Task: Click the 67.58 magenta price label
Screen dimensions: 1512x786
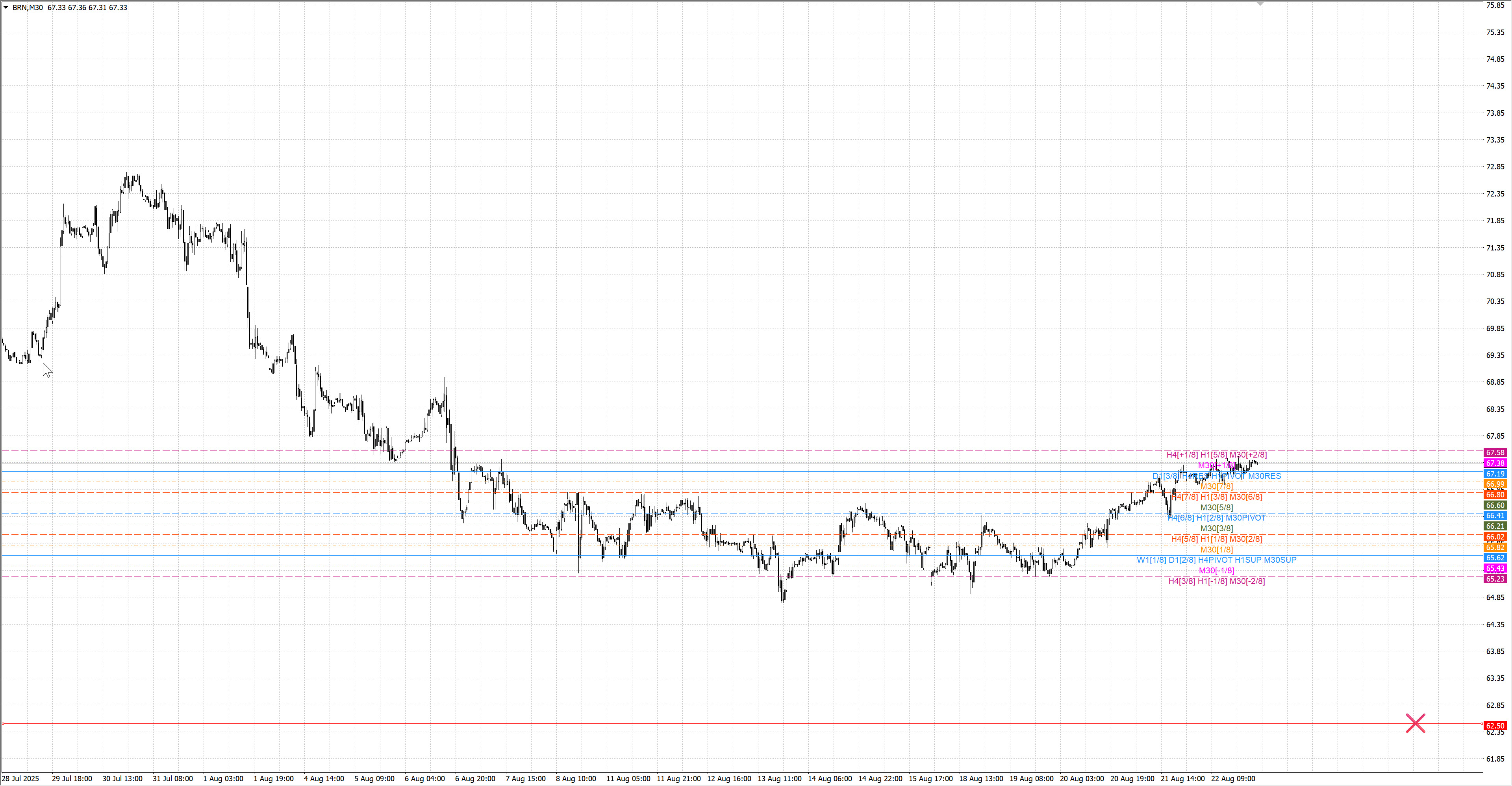Action: click(x=1495, y=452)
